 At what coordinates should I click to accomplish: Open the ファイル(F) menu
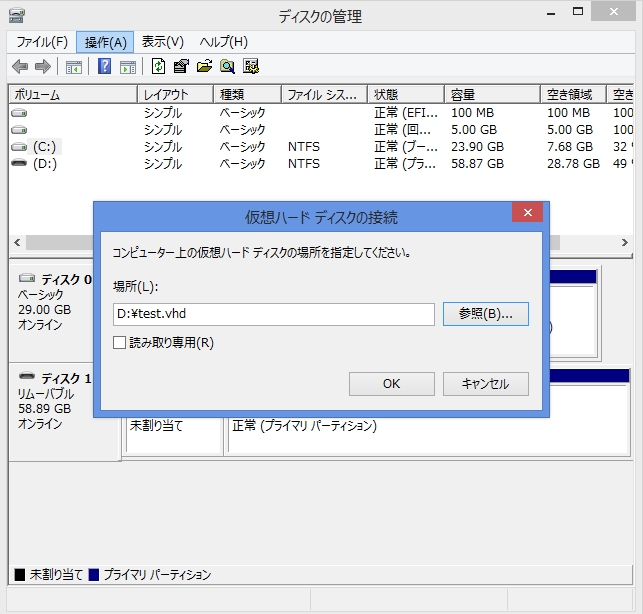click(42, 42)
